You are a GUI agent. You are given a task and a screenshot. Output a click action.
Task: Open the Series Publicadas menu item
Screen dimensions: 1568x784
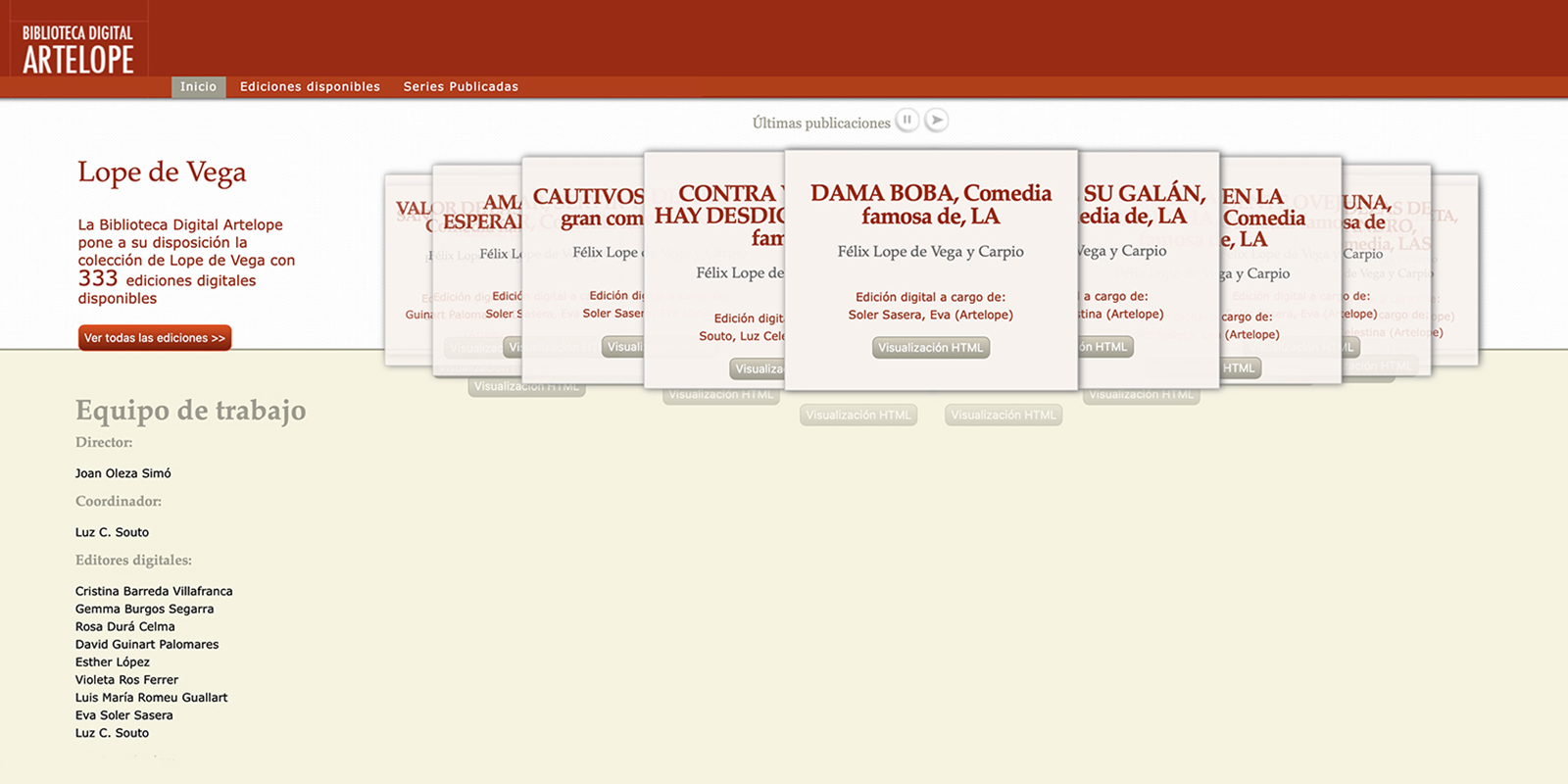point(461,87)
